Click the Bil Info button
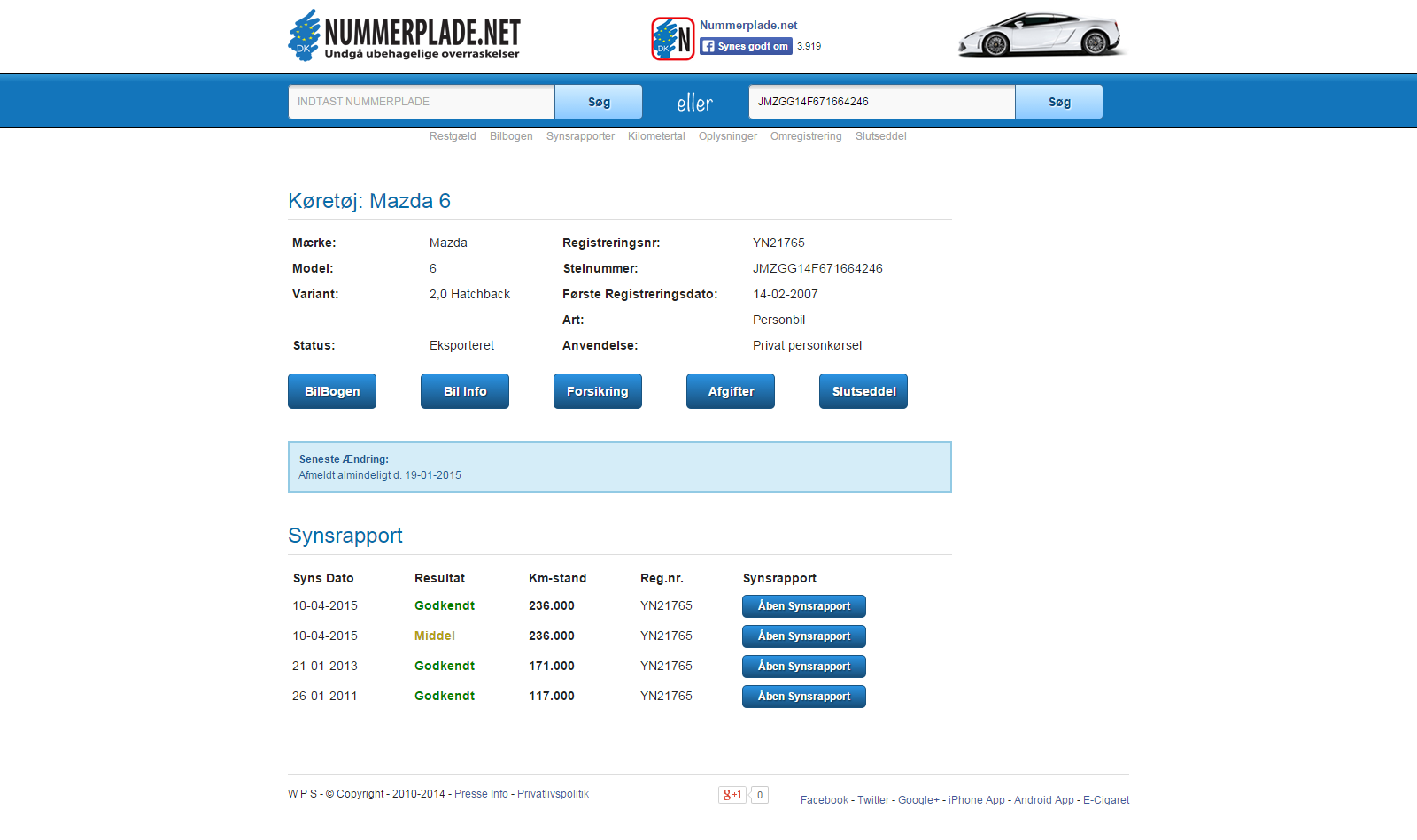Viewport: 1417px width, 840px height. (465, 391)
